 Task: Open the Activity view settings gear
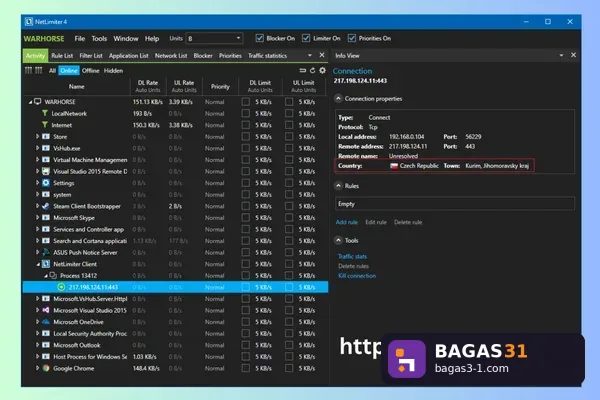click(323, 70)
